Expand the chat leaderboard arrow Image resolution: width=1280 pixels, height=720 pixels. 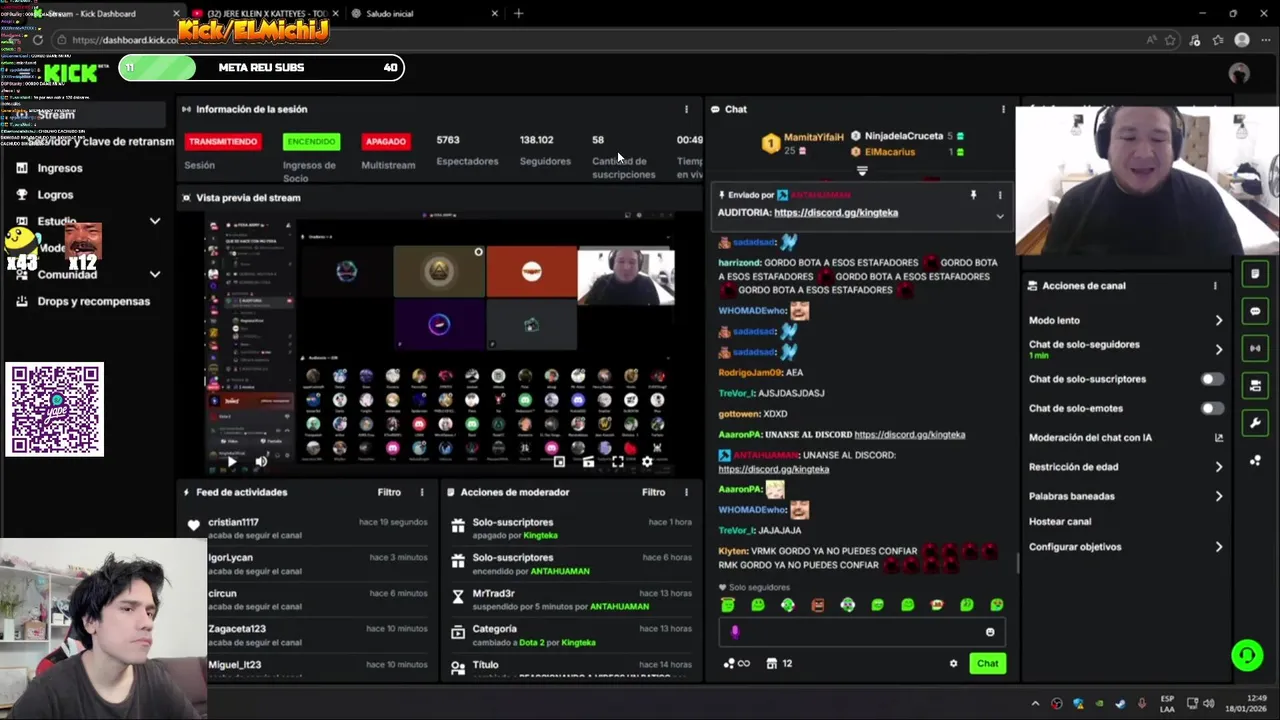862,171
